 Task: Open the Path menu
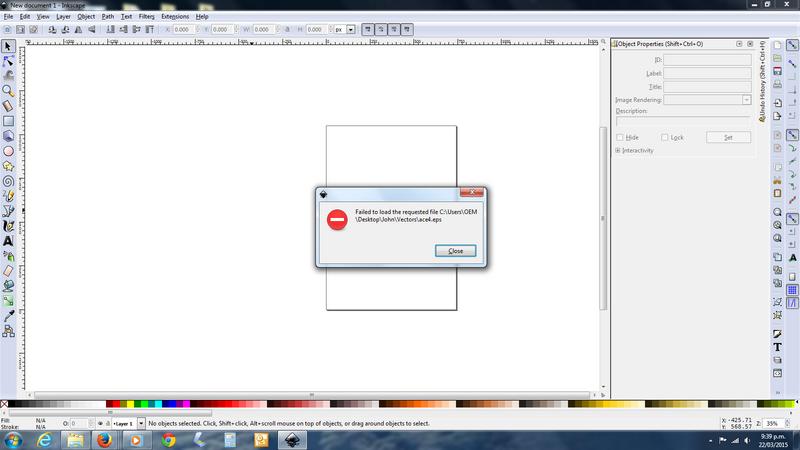pyautogui.click(x=108, y=16)
